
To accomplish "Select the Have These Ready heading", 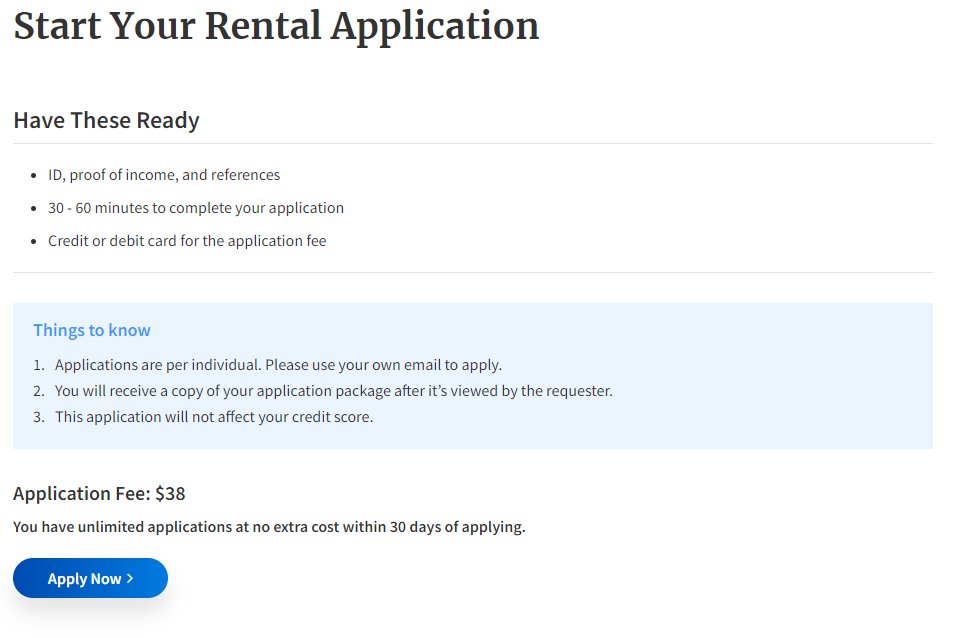I will pyautogui.click(x=106, y=120).
